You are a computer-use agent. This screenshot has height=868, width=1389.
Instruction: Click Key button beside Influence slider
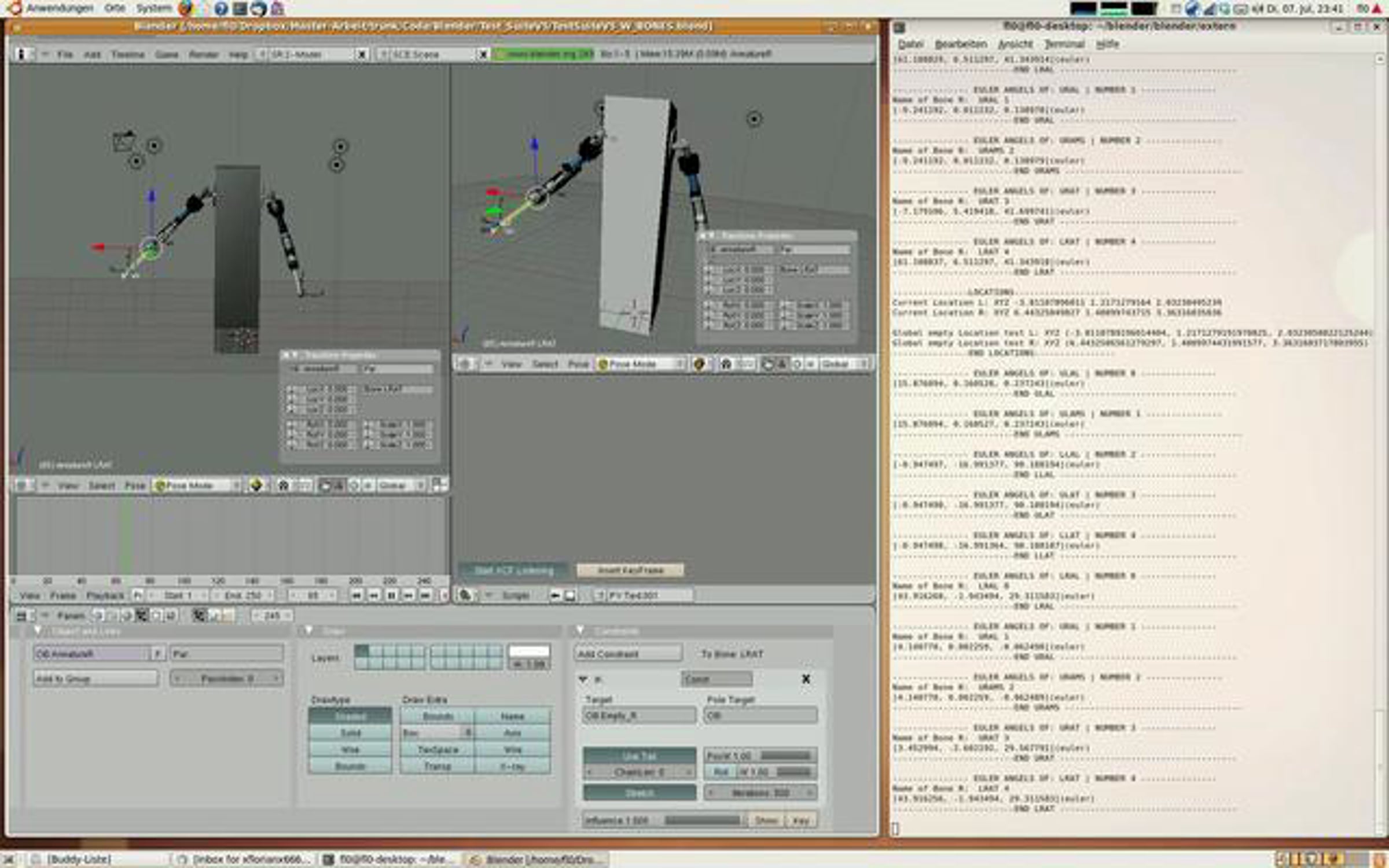(801, 821)
